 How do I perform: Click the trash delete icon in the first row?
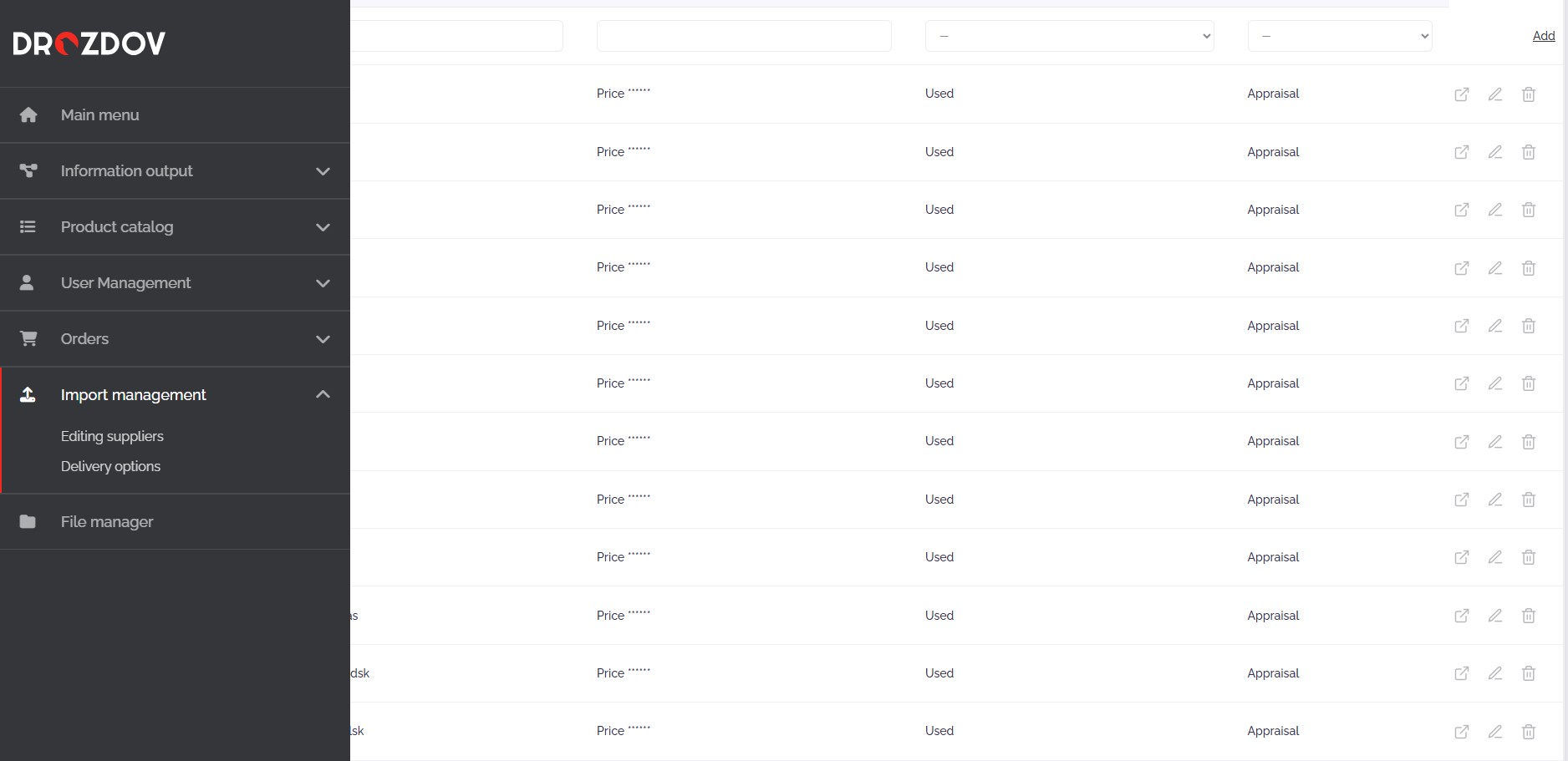(1529, 94)
